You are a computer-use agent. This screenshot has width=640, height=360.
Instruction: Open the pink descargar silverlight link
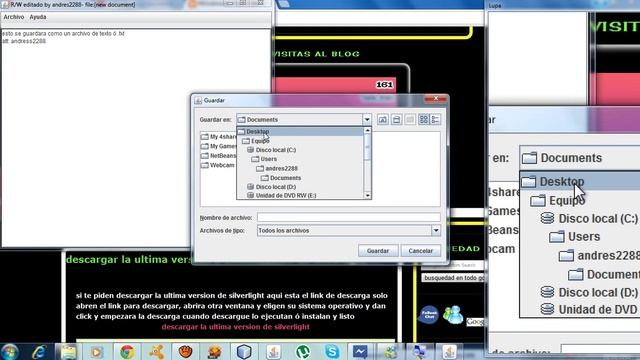point(236,327)
